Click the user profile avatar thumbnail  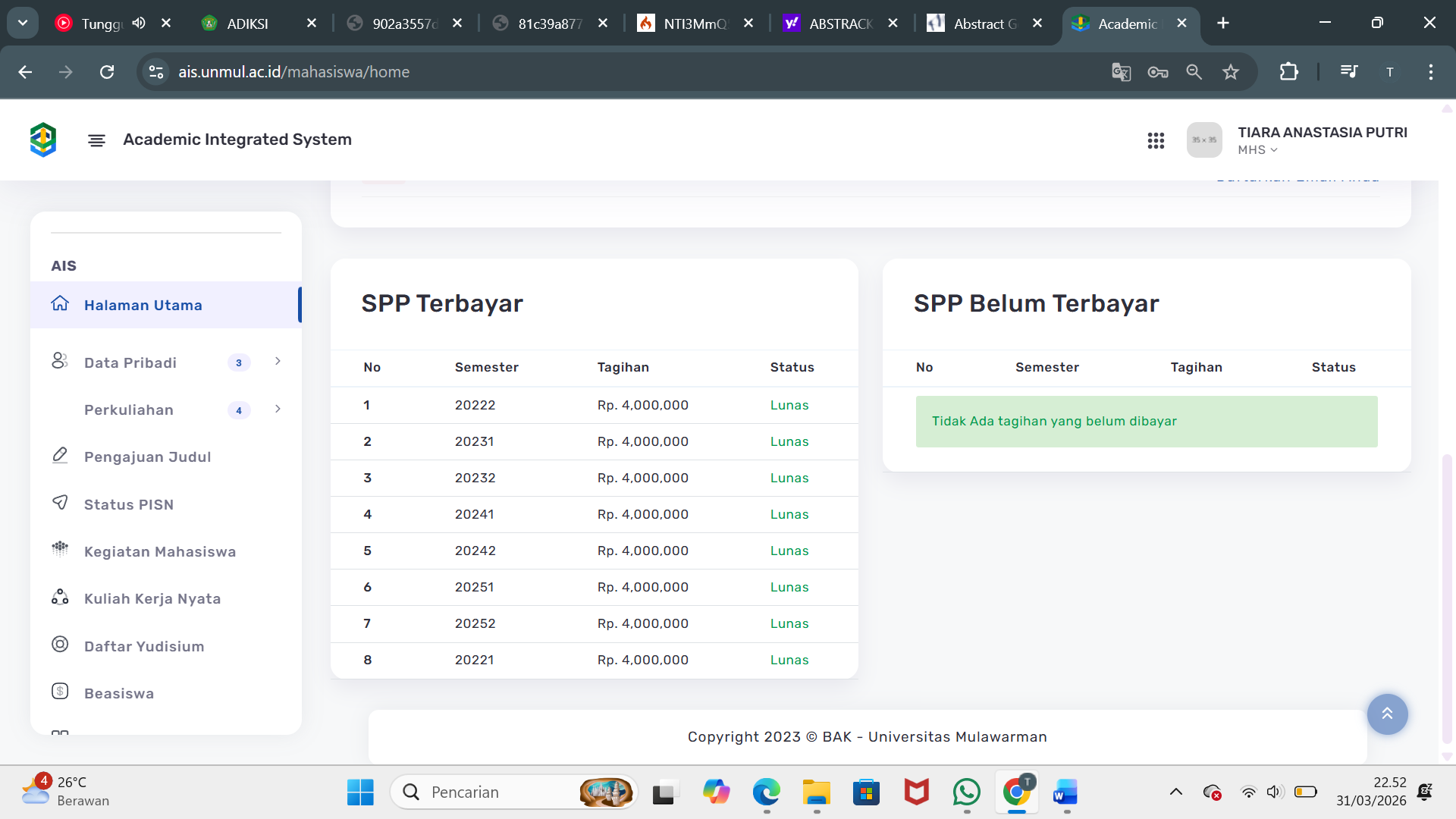pyautogui.click(x=1204, y=140)
